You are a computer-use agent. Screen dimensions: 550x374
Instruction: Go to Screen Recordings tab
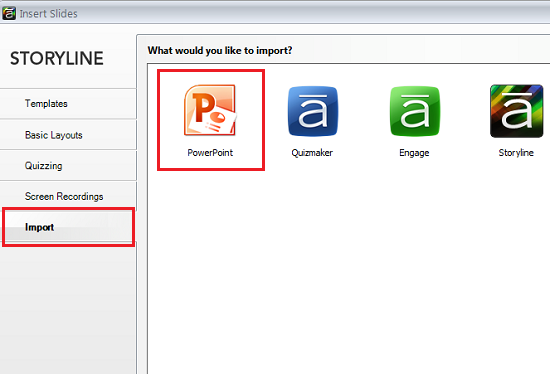click(x=68, y=196)
